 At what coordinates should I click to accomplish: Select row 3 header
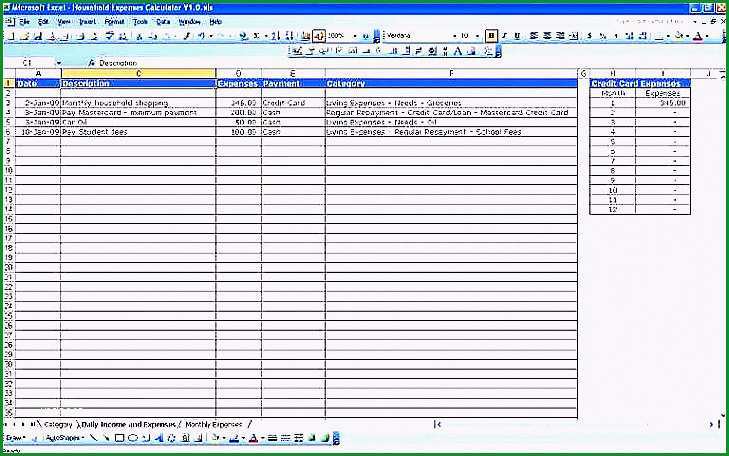coord(9,103)
